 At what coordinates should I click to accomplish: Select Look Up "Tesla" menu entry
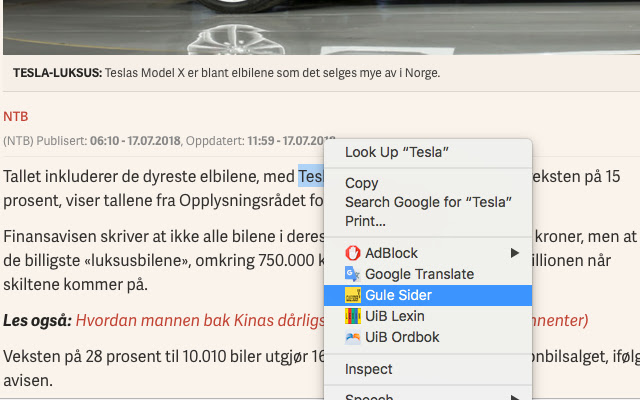coord(428,152)
